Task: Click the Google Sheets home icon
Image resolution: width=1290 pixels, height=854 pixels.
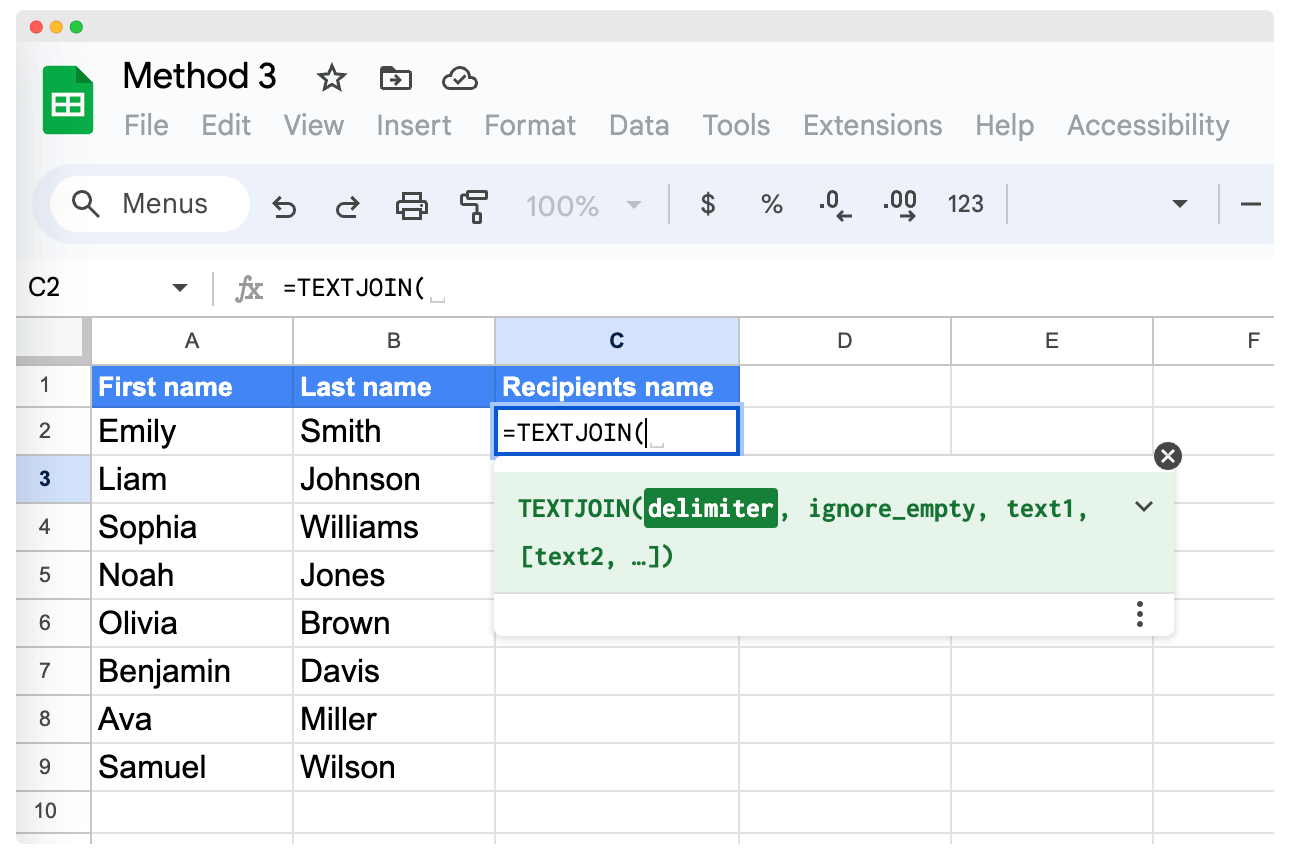Action: pyautogui.click(x=68, y=100)
